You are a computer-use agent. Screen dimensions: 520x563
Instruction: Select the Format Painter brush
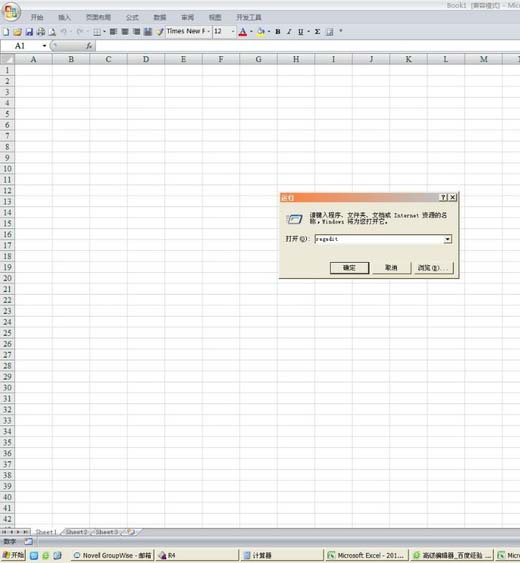[159, 32]
